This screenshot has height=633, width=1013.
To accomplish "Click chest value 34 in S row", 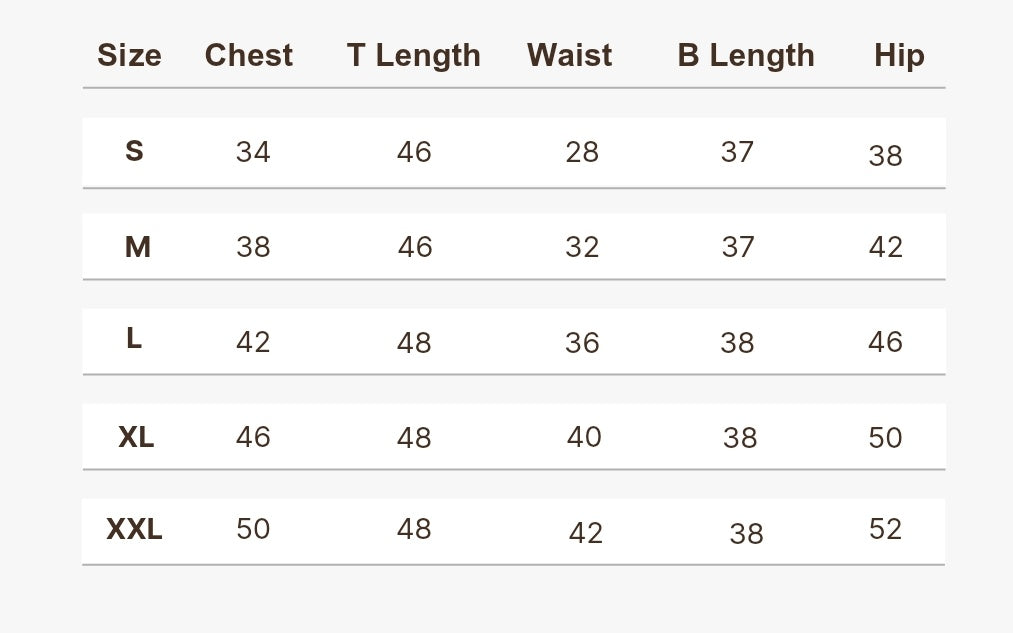I will click(253, 152).
